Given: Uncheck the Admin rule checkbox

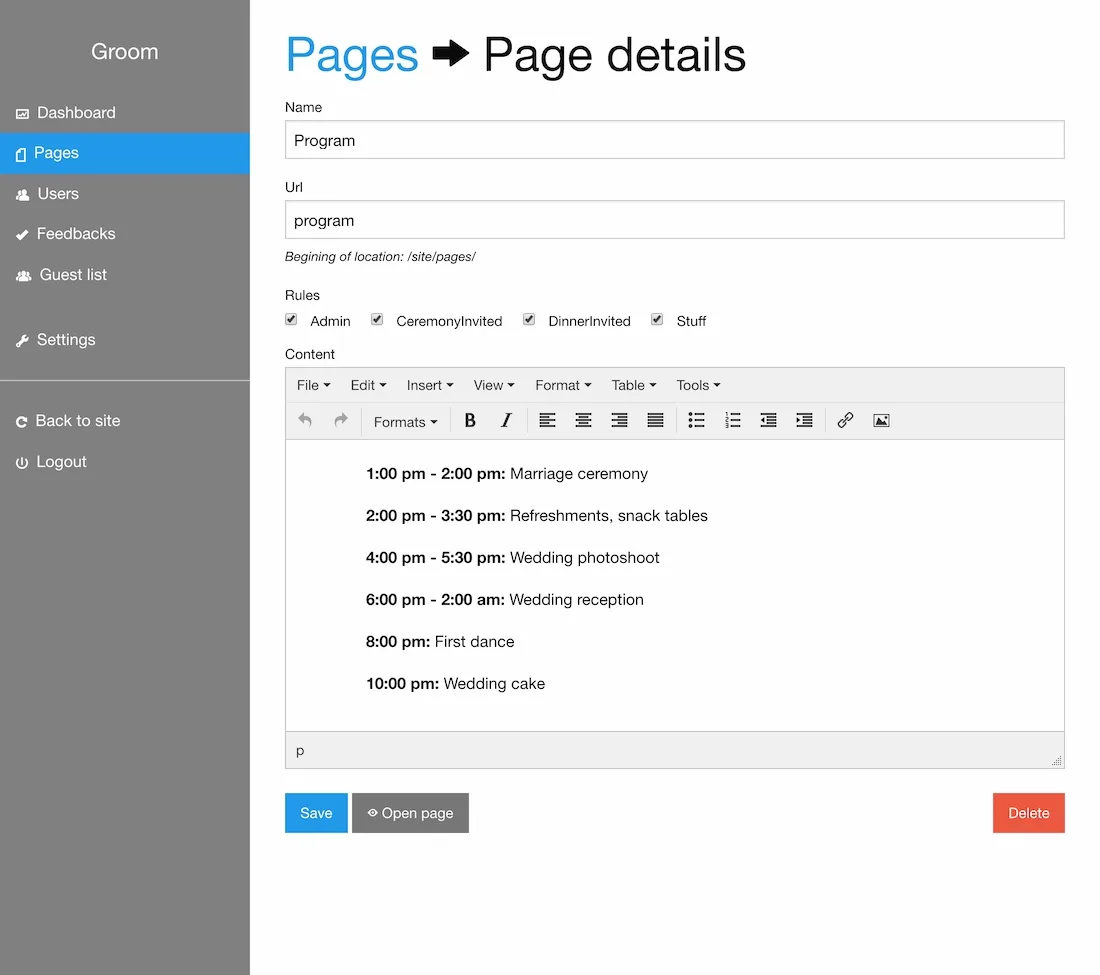Looking at the screenshot, I should (291, 320).
